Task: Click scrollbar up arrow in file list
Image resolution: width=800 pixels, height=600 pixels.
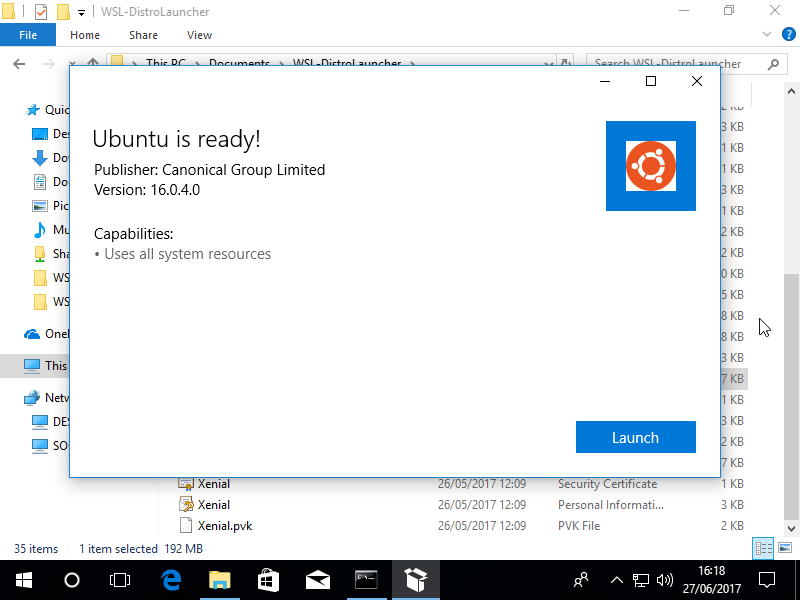Action: tap(791, 91)
